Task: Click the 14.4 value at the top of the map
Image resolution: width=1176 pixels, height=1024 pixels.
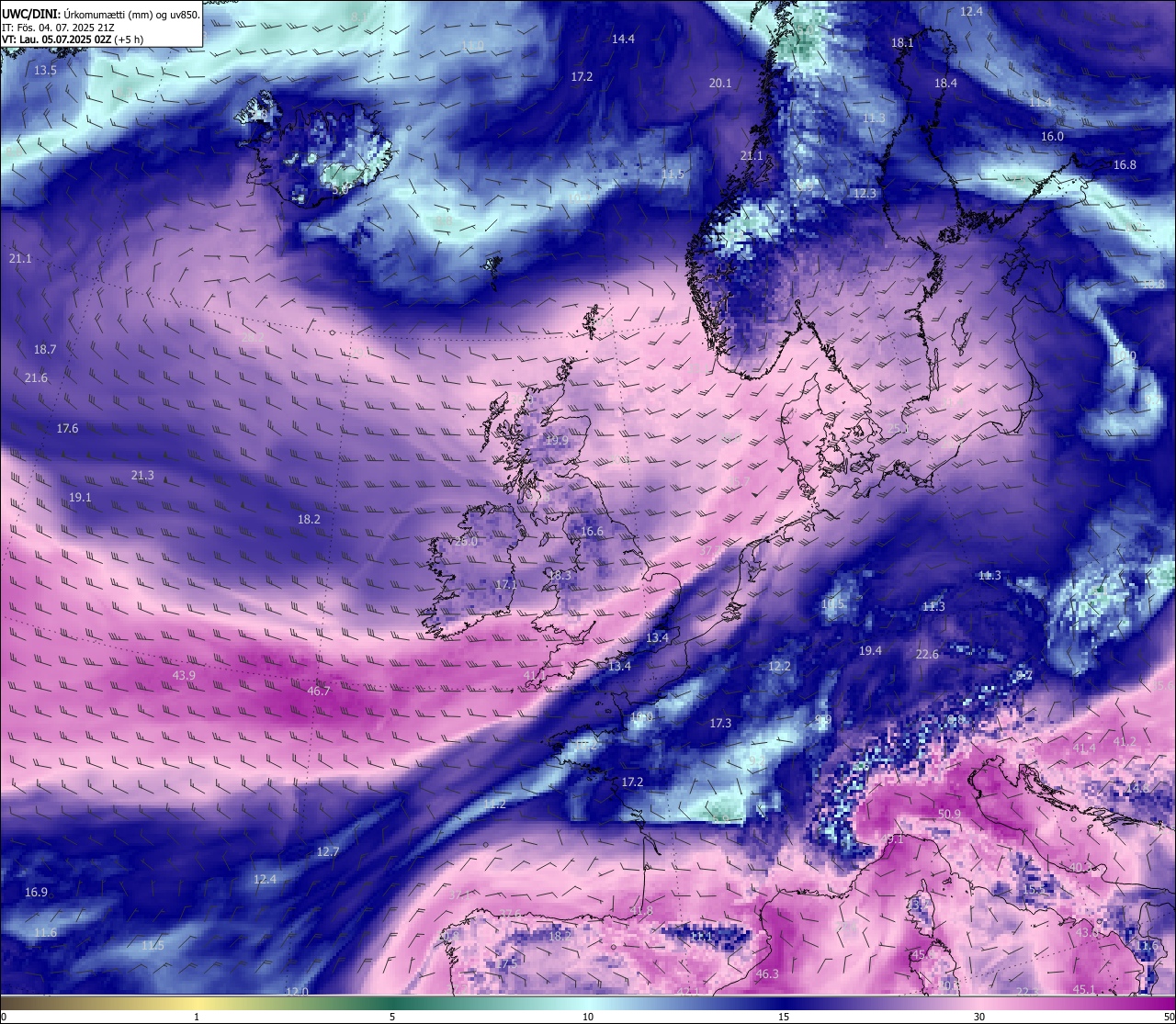Action: [623, 39]
